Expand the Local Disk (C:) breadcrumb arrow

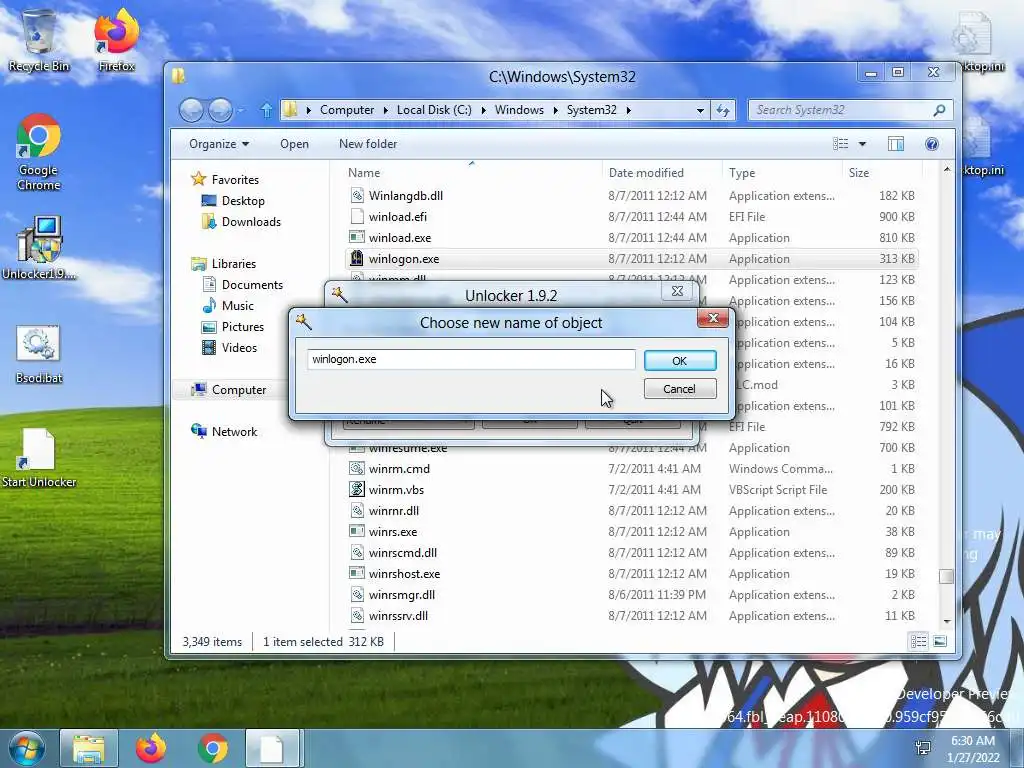click(x=483, y=110)
